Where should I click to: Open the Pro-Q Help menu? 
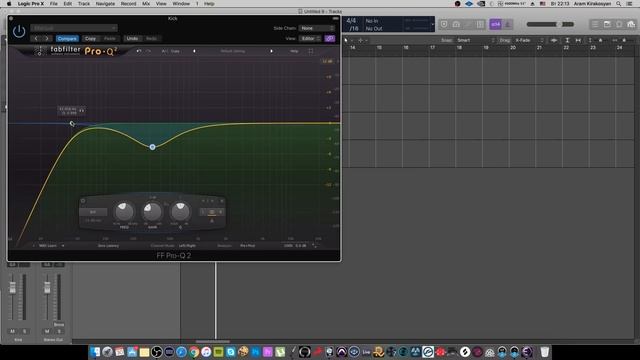pyautogui.click(x=294, y=51)
